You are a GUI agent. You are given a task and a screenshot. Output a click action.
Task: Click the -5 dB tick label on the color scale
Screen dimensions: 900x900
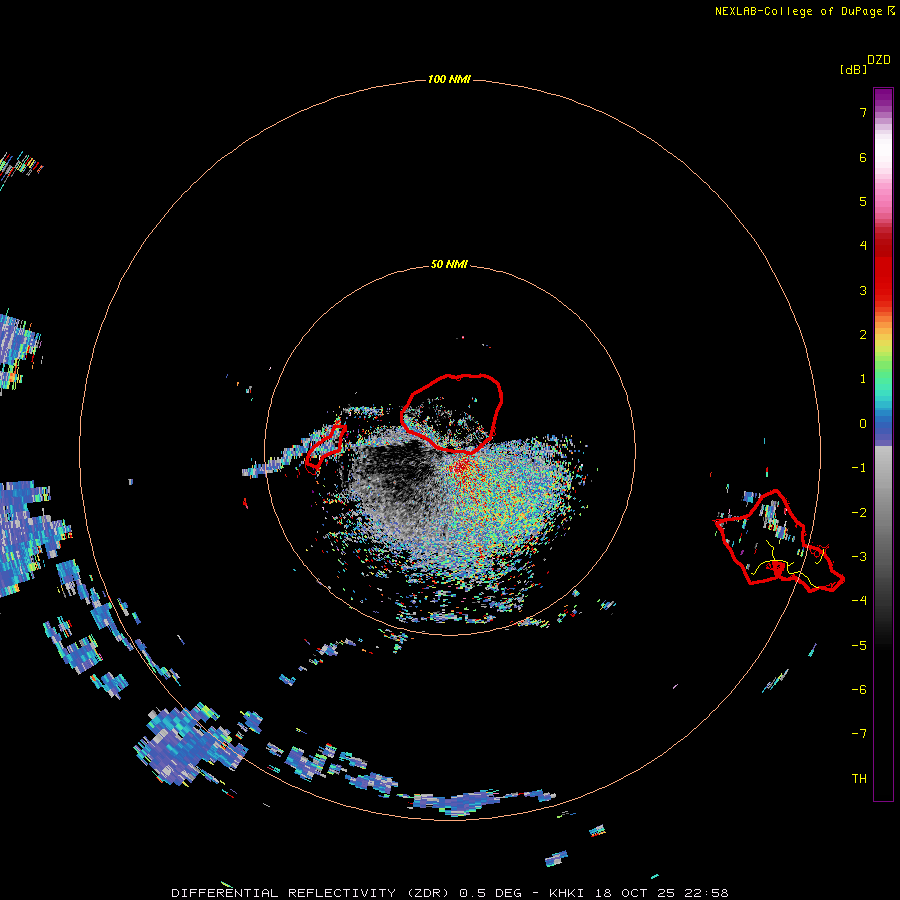pos(859,646)
